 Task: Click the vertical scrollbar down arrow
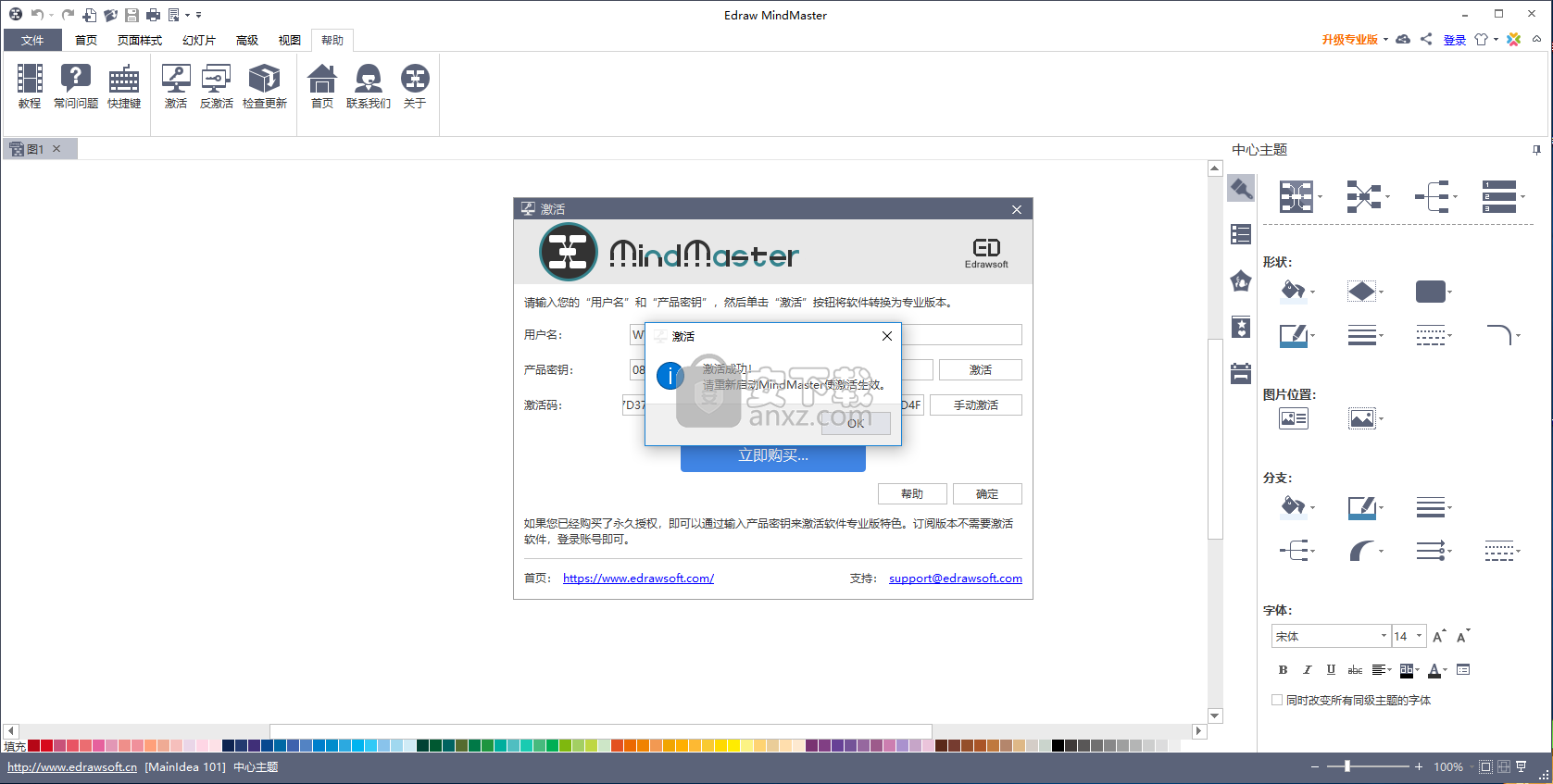pos(1215,716)
